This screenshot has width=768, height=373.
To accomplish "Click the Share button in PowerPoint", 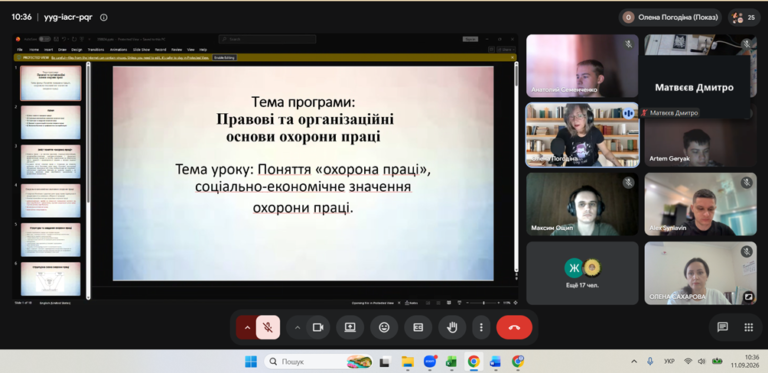I will pos(506,49).
